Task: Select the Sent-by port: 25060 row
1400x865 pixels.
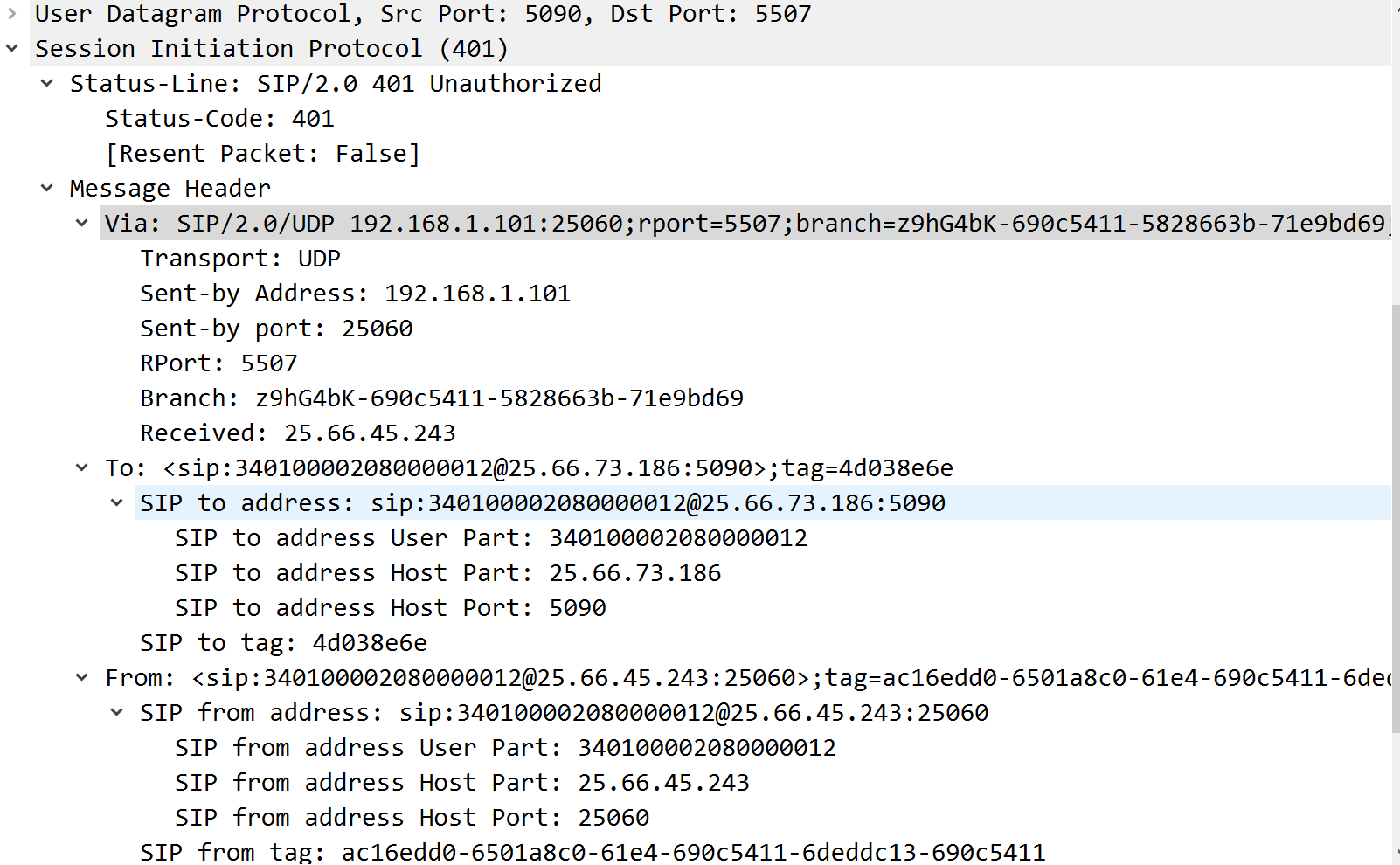Action: click(276, 329)
